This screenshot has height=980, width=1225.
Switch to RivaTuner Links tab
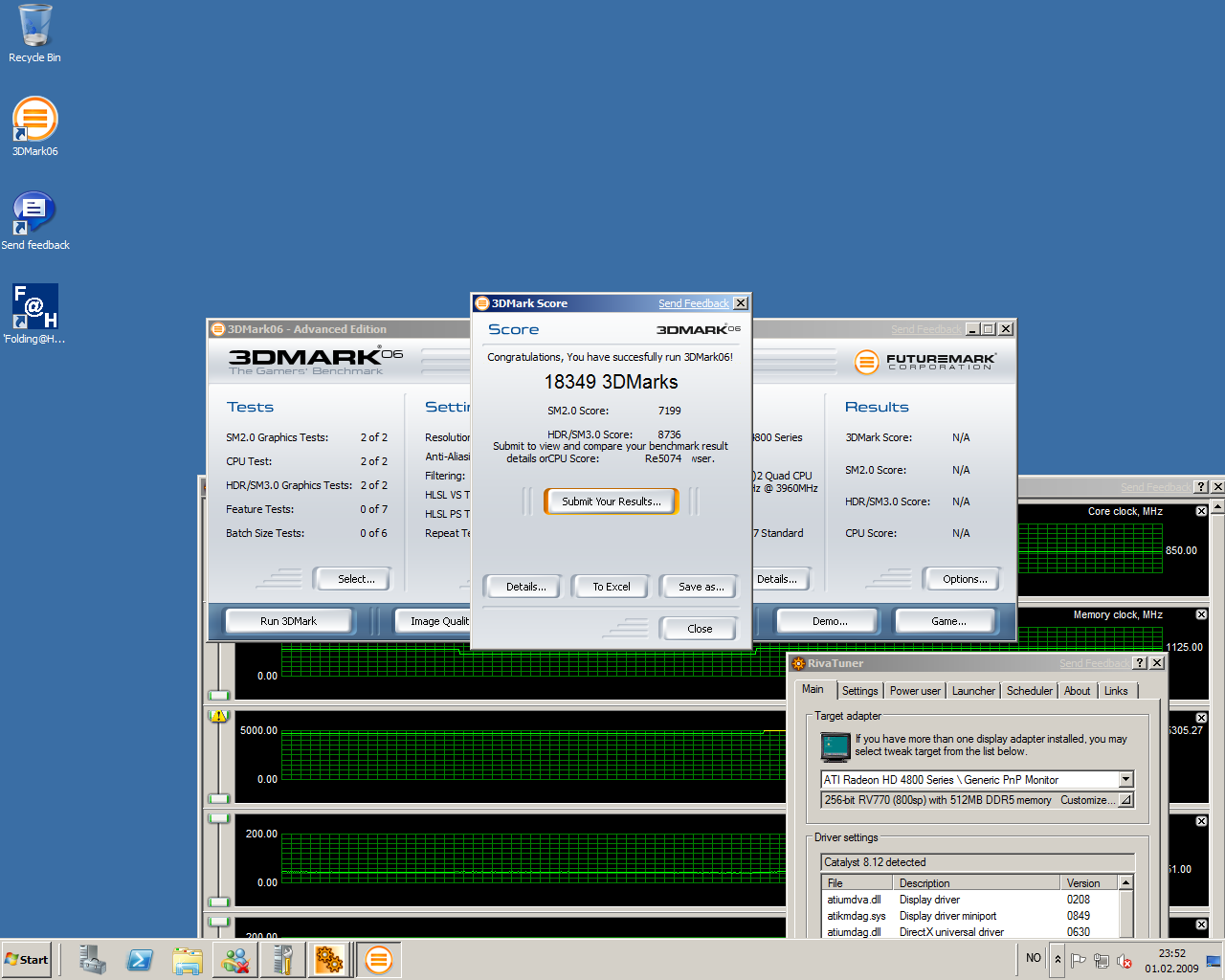point(1116,691)
